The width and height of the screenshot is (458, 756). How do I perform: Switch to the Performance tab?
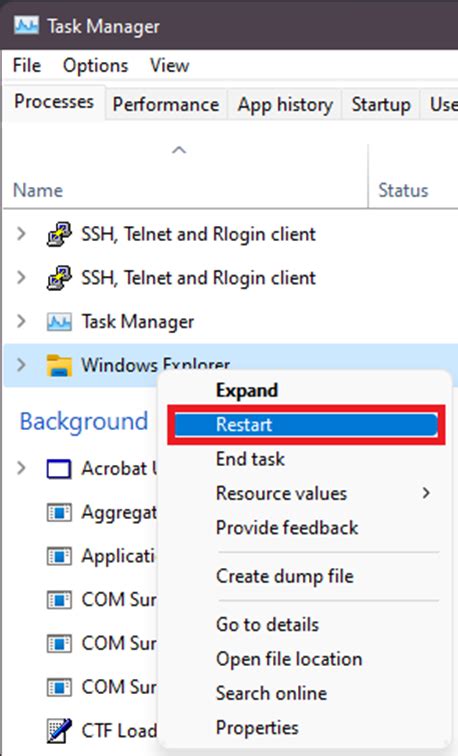coord(166,105)
